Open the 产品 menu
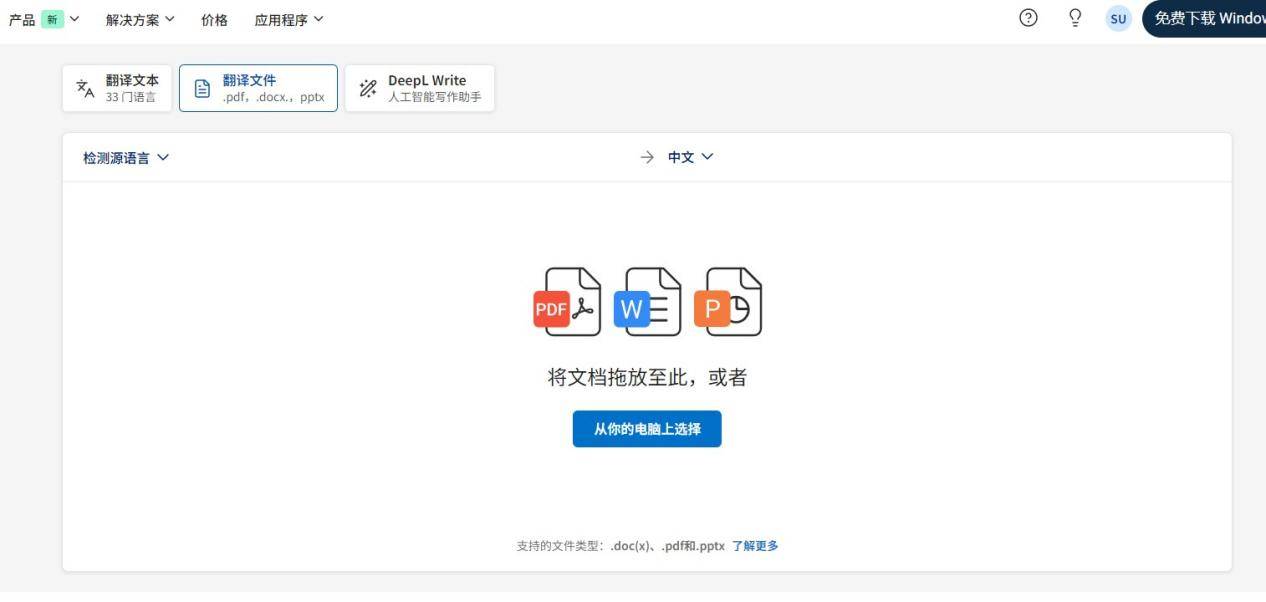The height and width of the screenshot is (602, 1266). (x=44, y=19)
